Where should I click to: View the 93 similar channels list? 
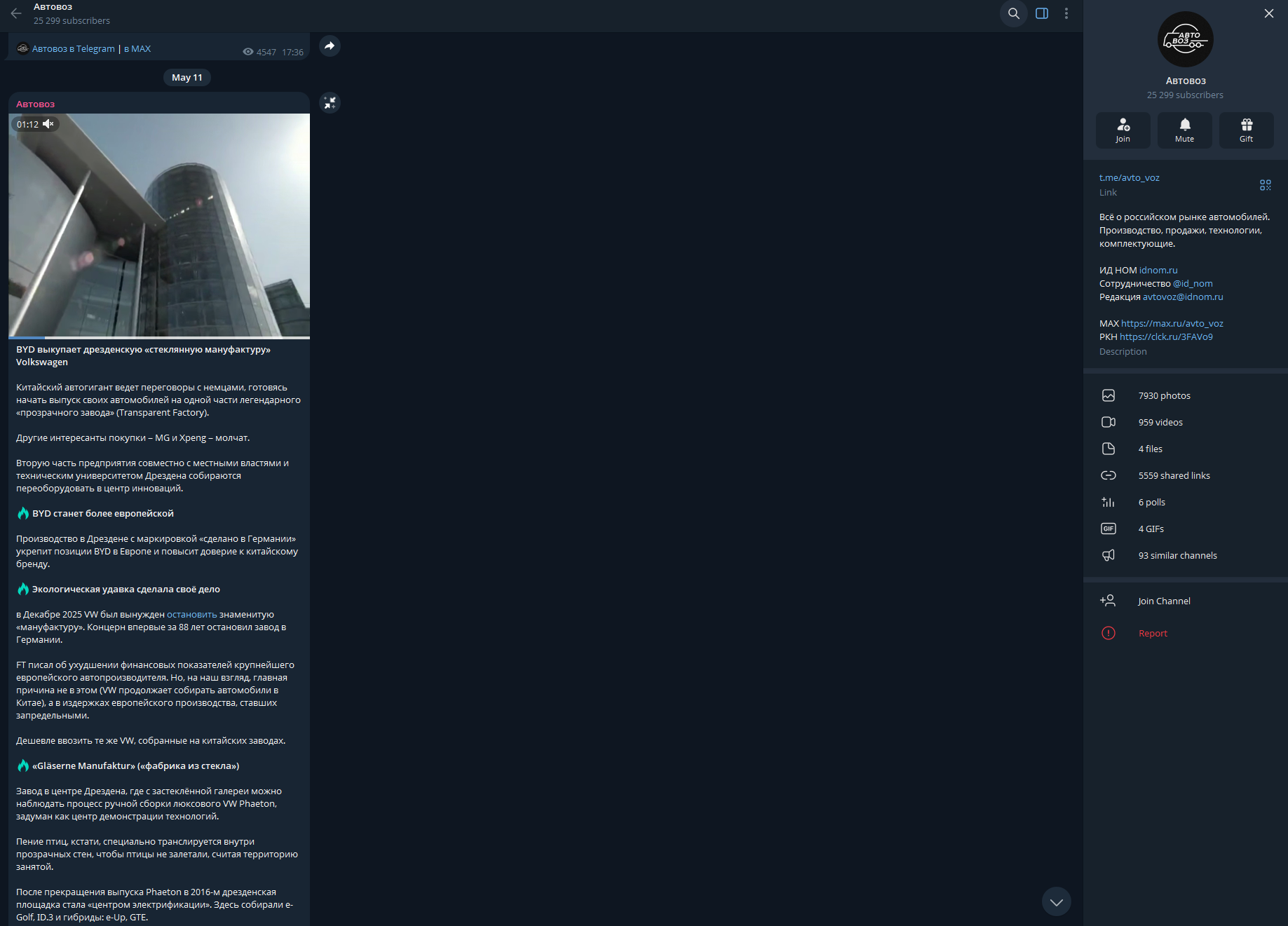1186,556
